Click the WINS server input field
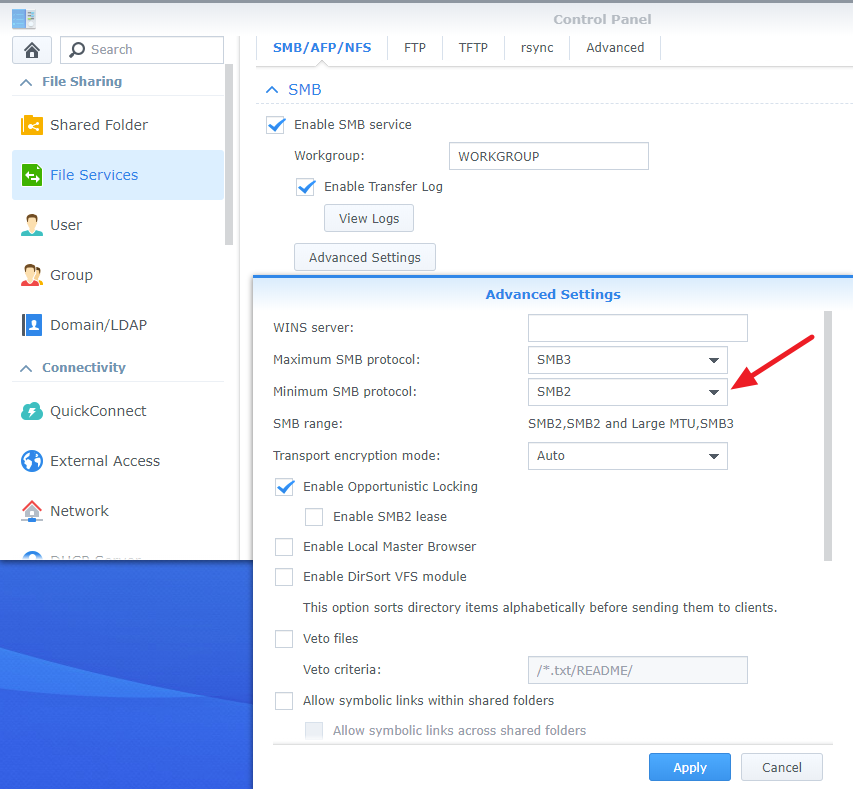Screen dimensions: 853x789 tap(638, 328)
